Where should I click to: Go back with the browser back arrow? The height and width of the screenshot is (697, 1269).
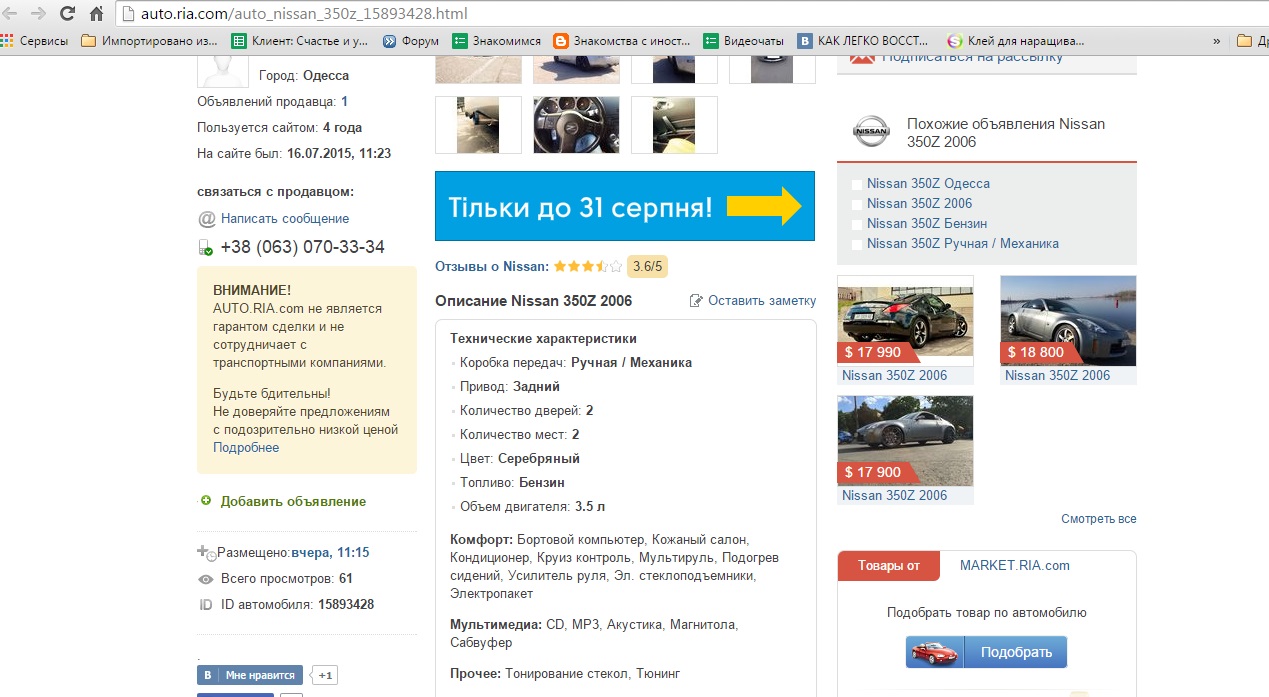[8, 14]
